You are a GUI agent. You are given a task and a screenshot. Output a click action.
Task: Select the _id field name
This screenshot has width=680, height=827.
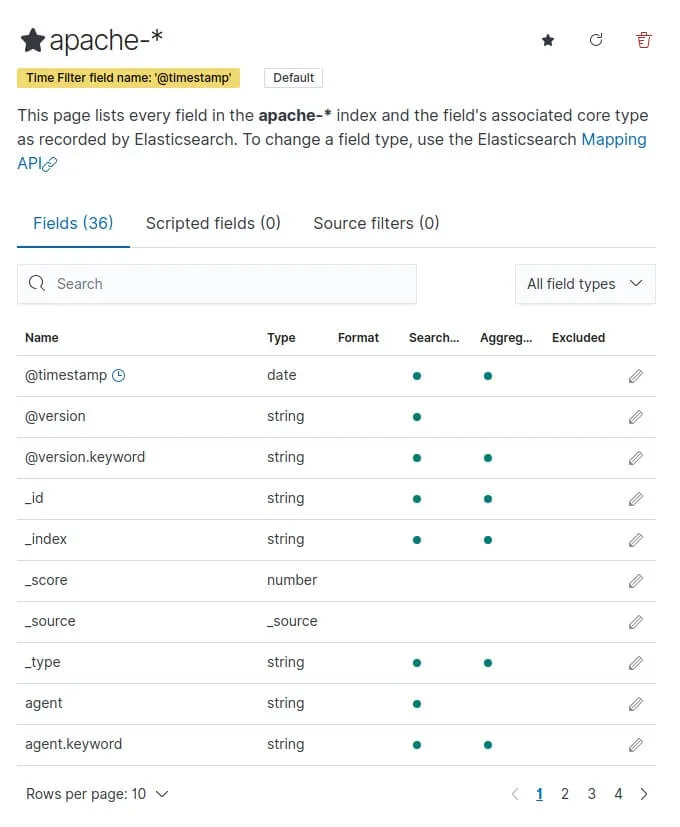point(34,498)
